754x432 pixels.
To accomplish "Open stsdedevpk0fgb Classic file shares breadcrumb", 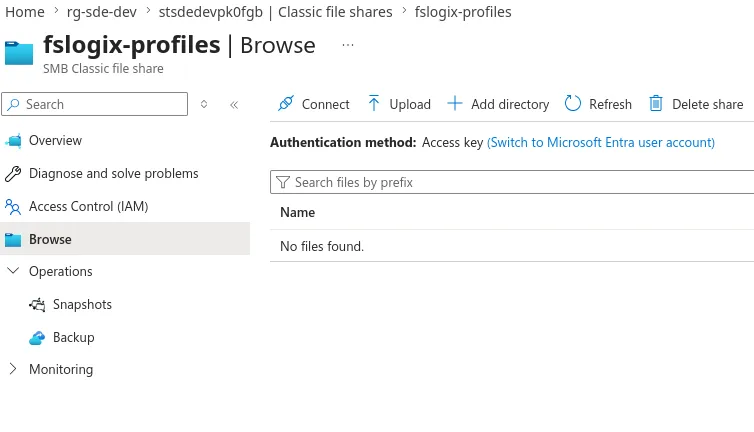I will pos(276,12).
